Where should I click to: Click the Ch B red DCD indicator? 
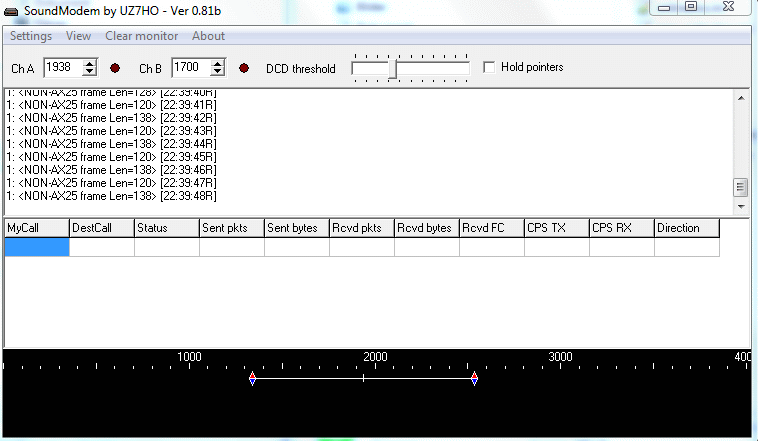coord(244,68)
